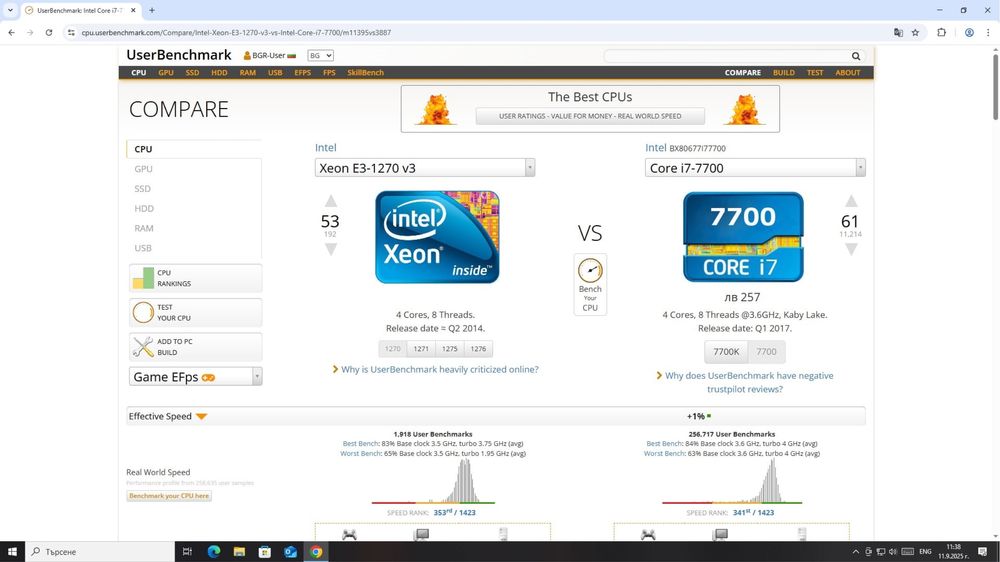Click 'Benchmark your CPU here' button
Viewport: 1000px width, 562px height.
tap(169, 496)
